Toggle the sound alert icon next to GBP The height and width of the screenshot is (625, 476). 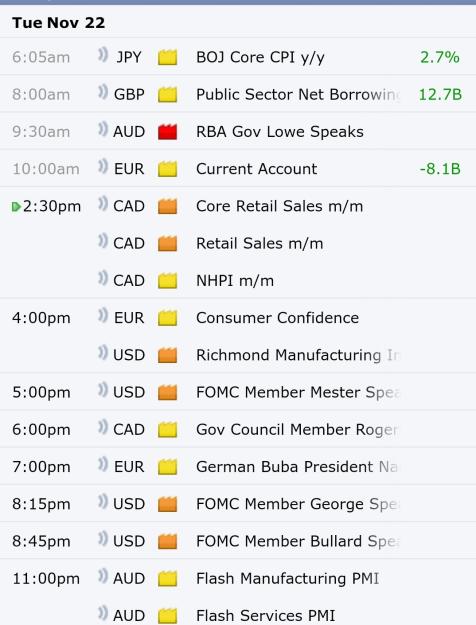coord(103,92)
